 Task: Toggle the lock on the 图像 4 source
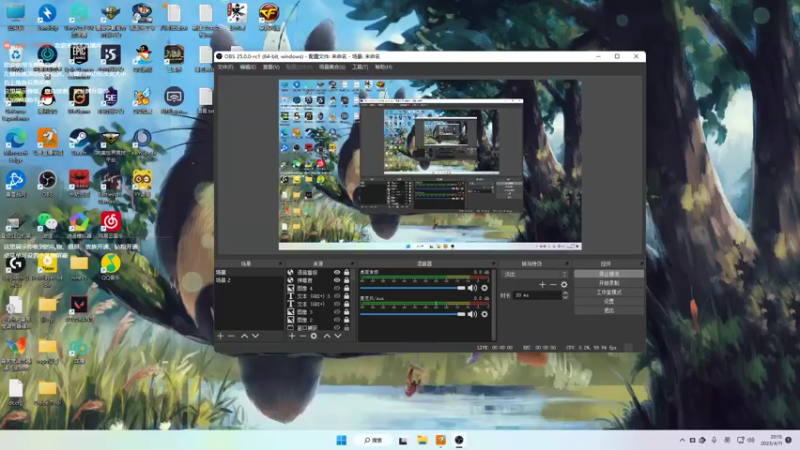tap(346, 288)
